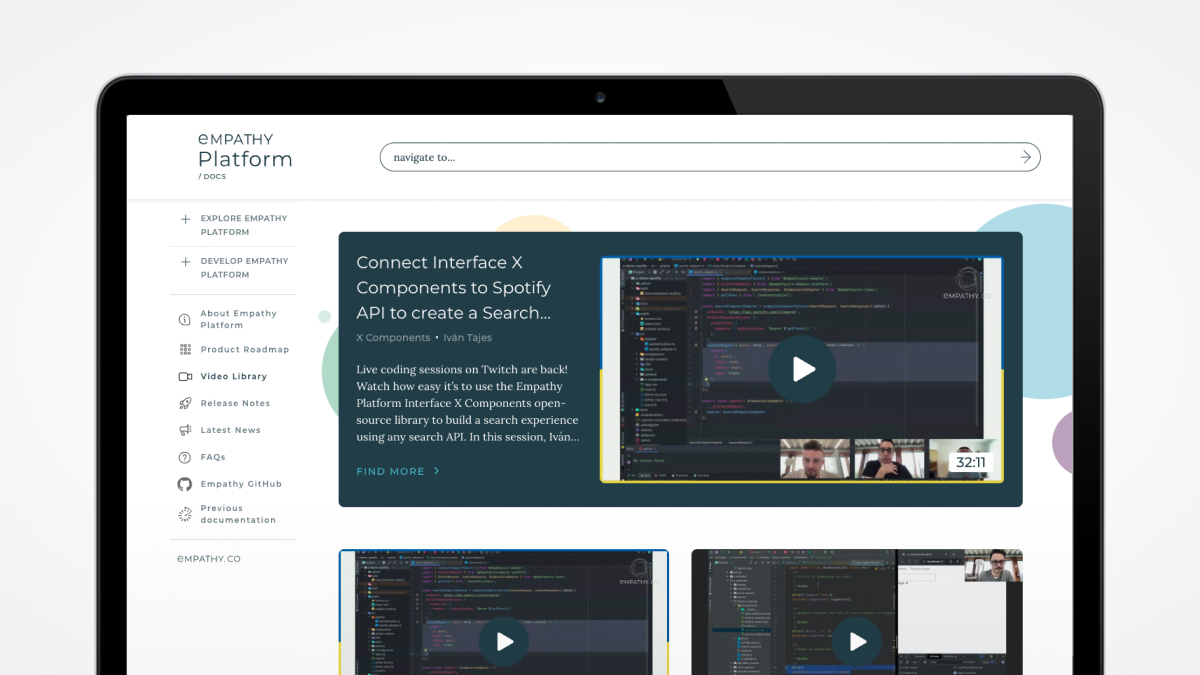Click the dashed circle icon beside Previous documentation
This screenshot has height=675, width=1200.
(x=185, y=514)
